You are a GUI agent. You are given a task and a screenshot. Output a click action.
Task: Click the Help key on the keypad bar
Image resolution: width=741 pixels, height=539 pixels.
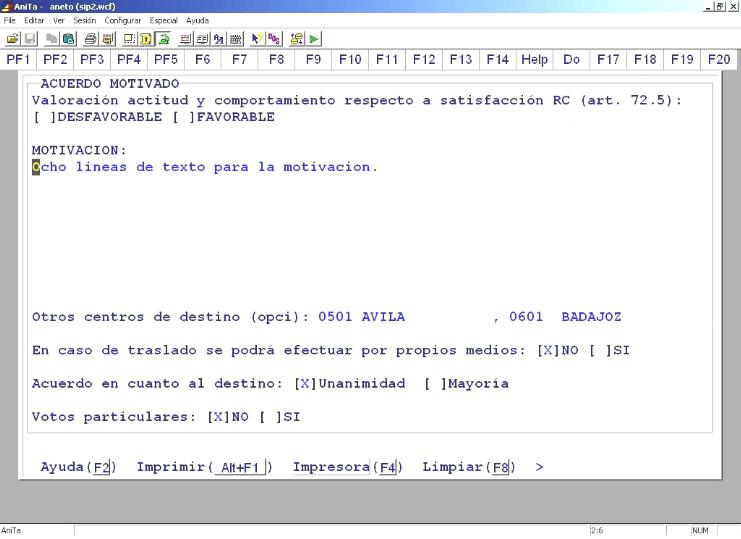pos(534,61)
